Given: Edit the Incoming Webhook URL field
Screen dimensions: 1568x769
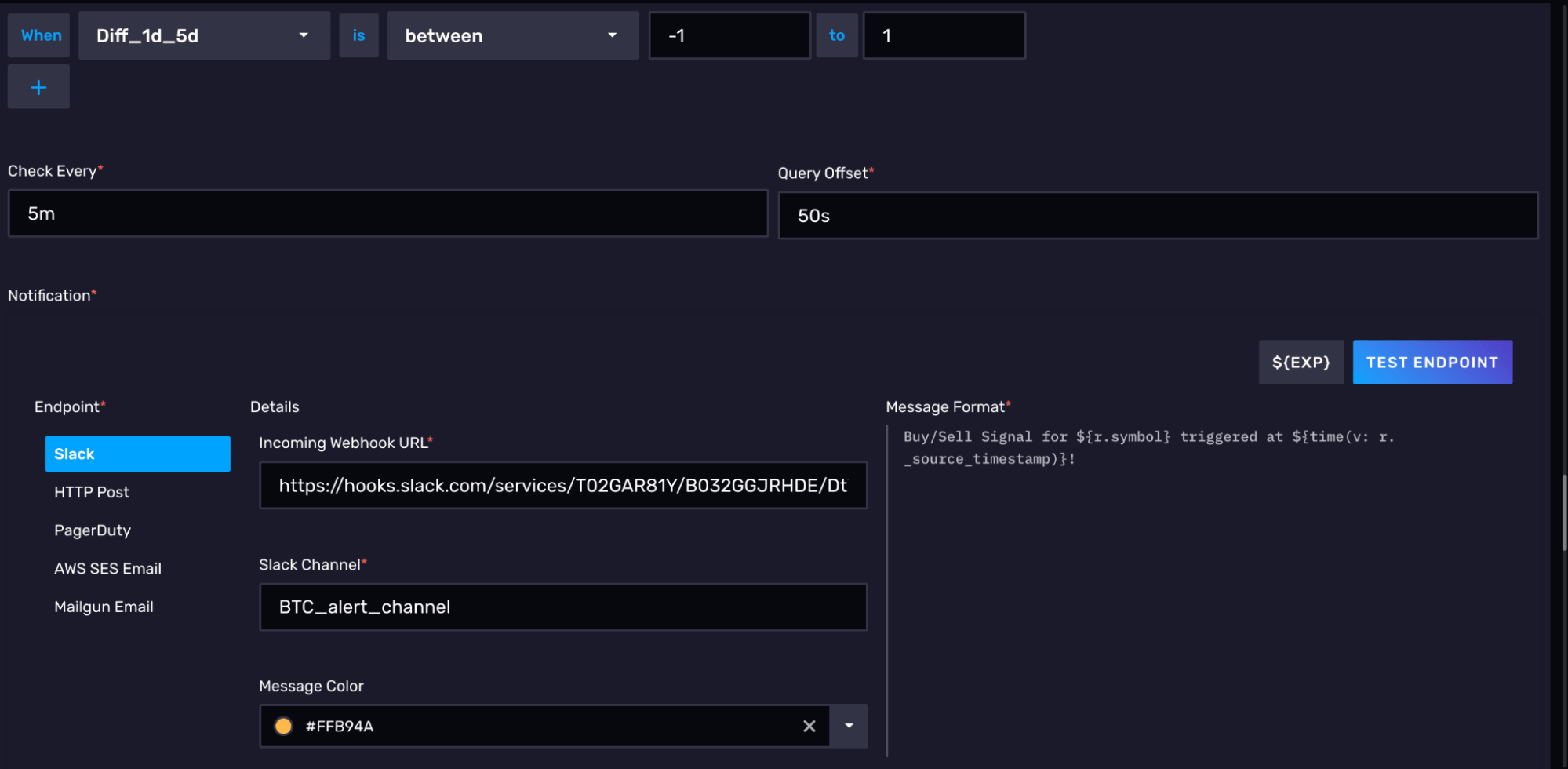Looking at the screenshot, I should pos(562,486).
